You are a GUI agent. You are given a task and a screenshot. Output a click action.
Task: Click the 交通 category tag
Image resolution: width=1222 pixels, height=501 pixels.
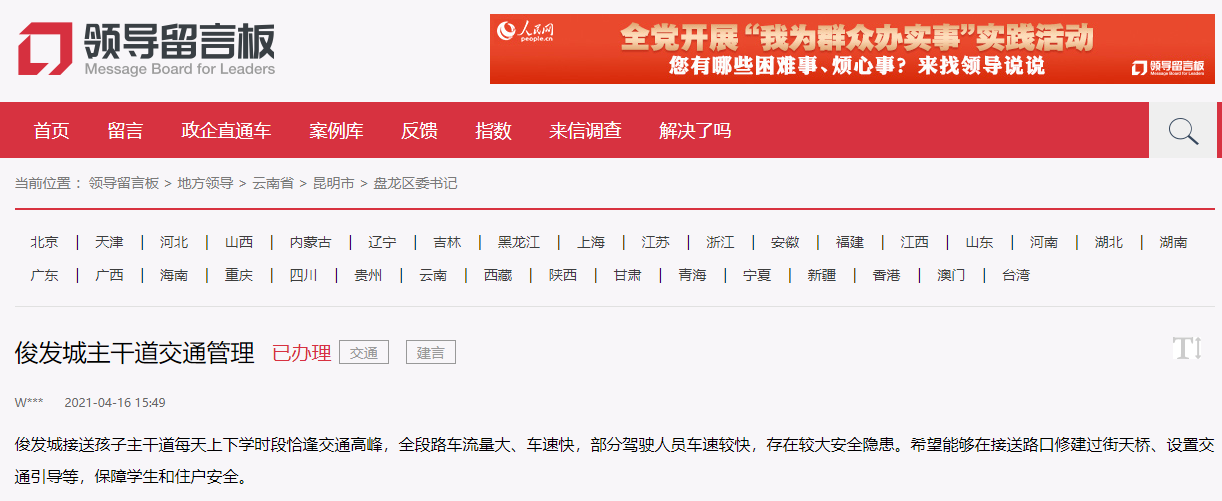tap(364, 352)
